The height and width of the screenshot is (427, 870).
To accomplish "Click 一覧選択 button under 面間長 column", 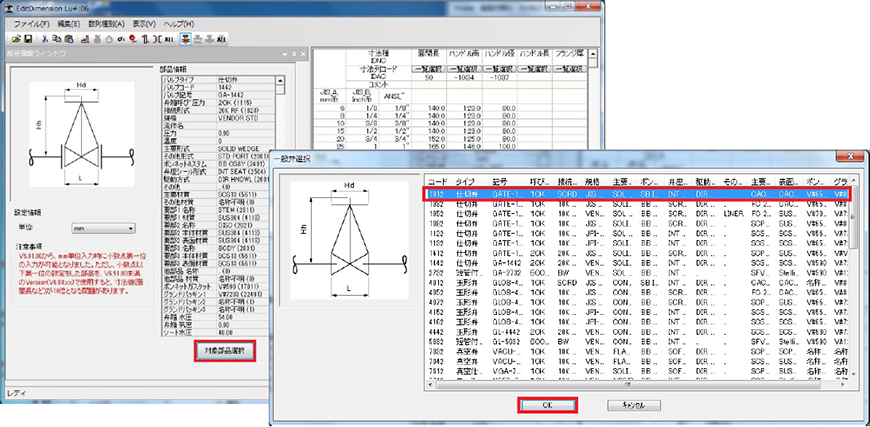I will (x=428, y=69).
